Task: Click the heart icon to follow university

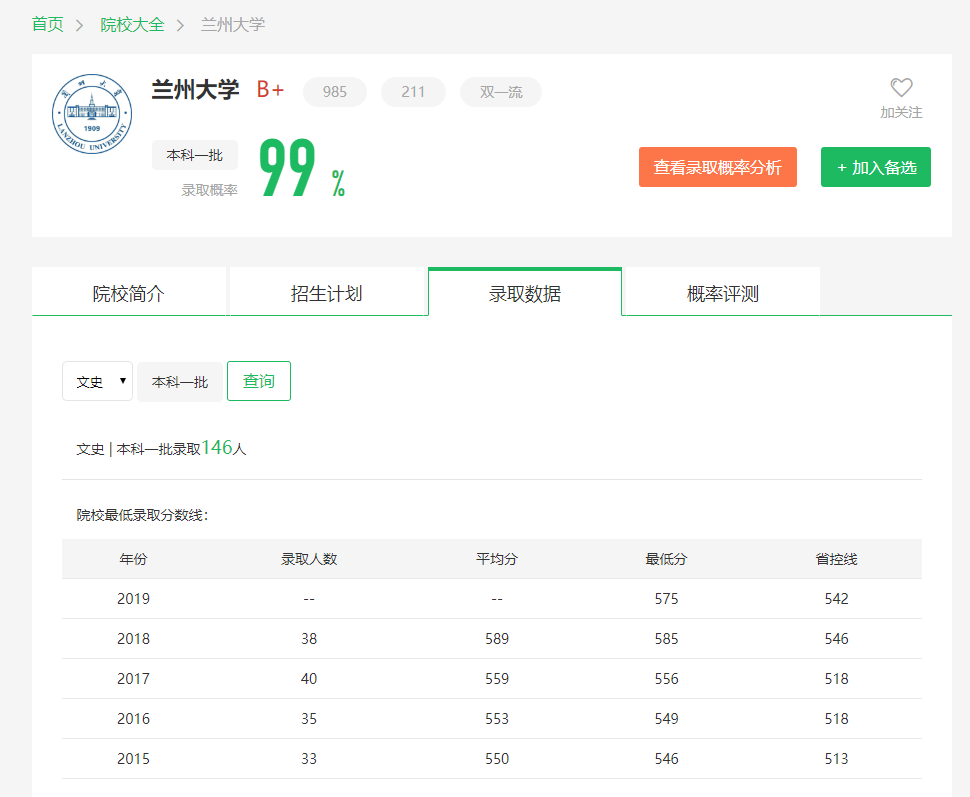Action: 901,87
